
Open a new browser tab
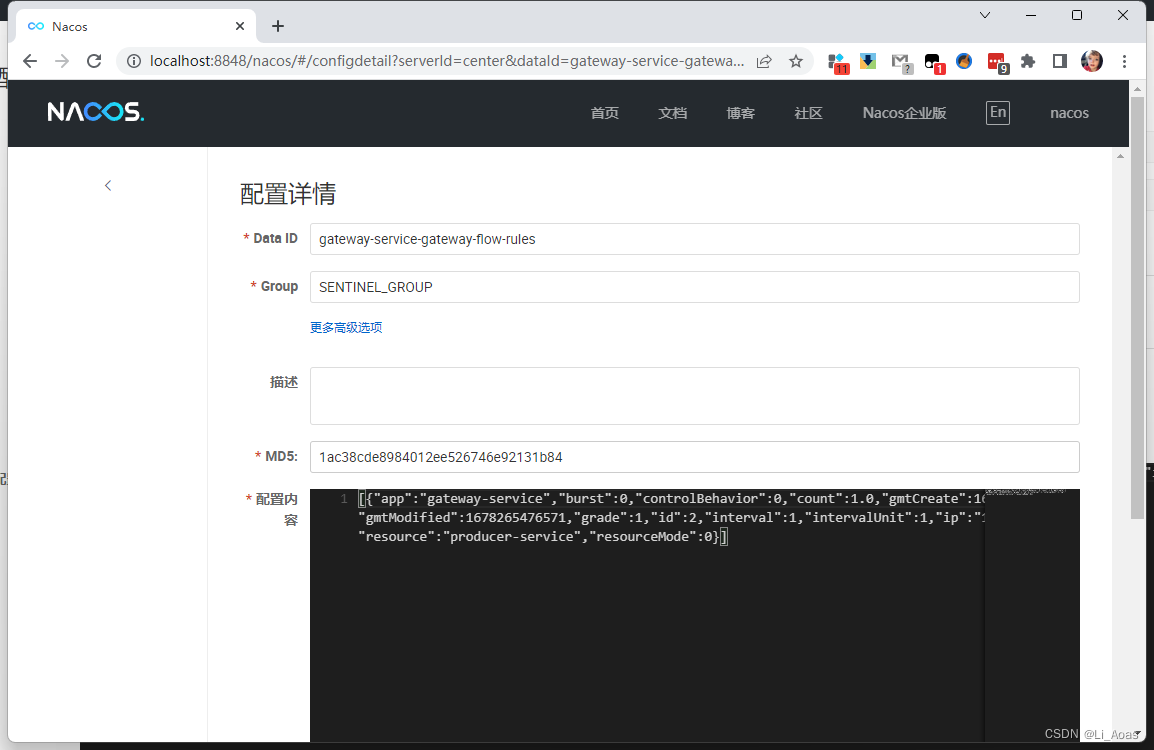277,26
